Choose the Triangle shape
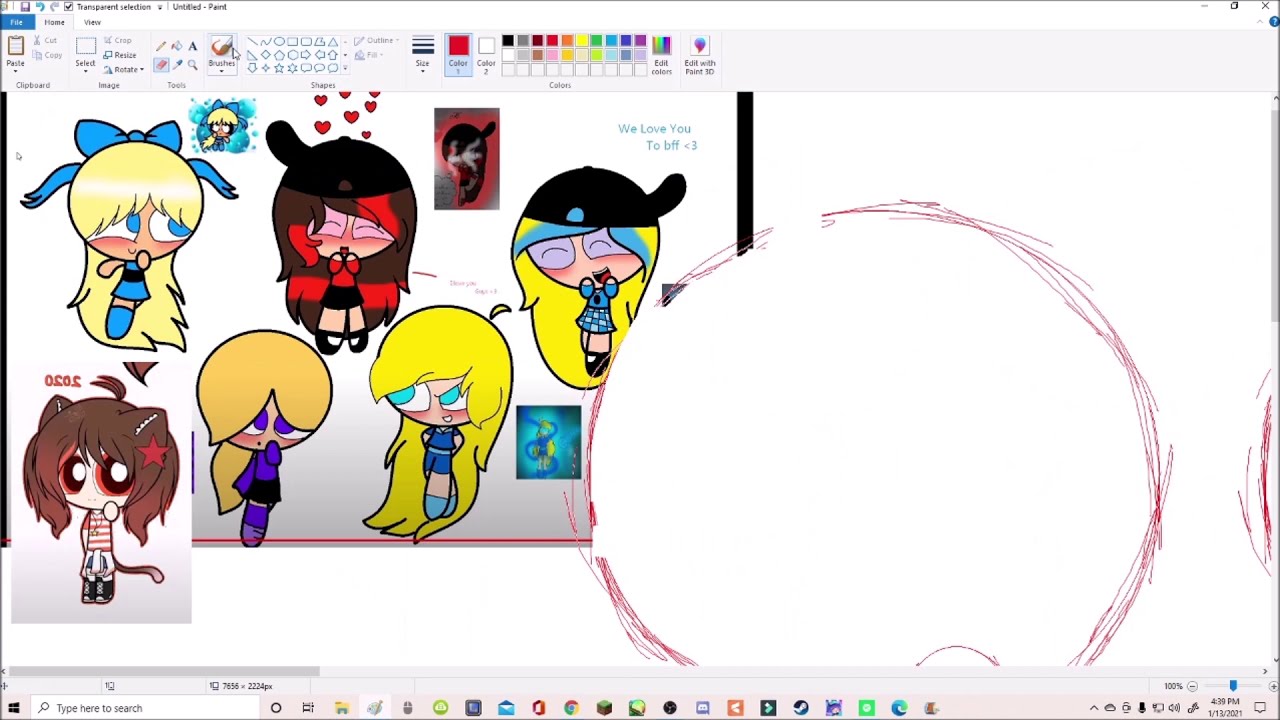The height and width of the screenshot is (720, 1280). coord(333,41)
